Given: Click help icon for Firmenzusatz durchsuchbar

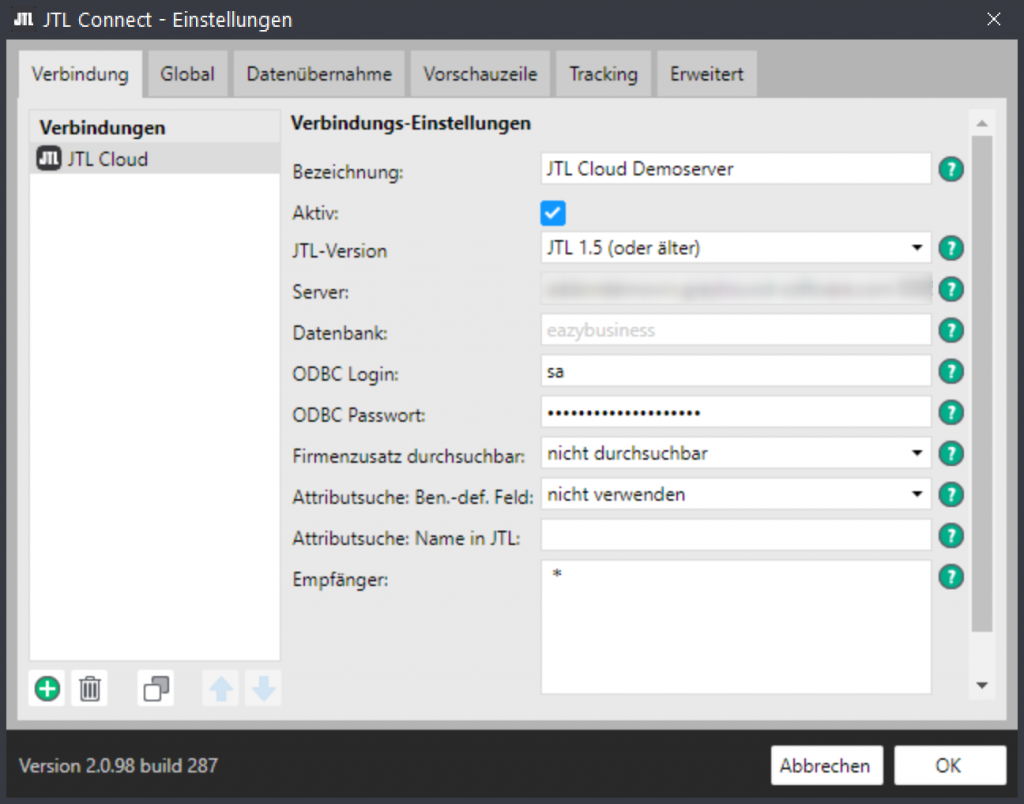Looking at the screenshot, I should [x=951, y=454].
